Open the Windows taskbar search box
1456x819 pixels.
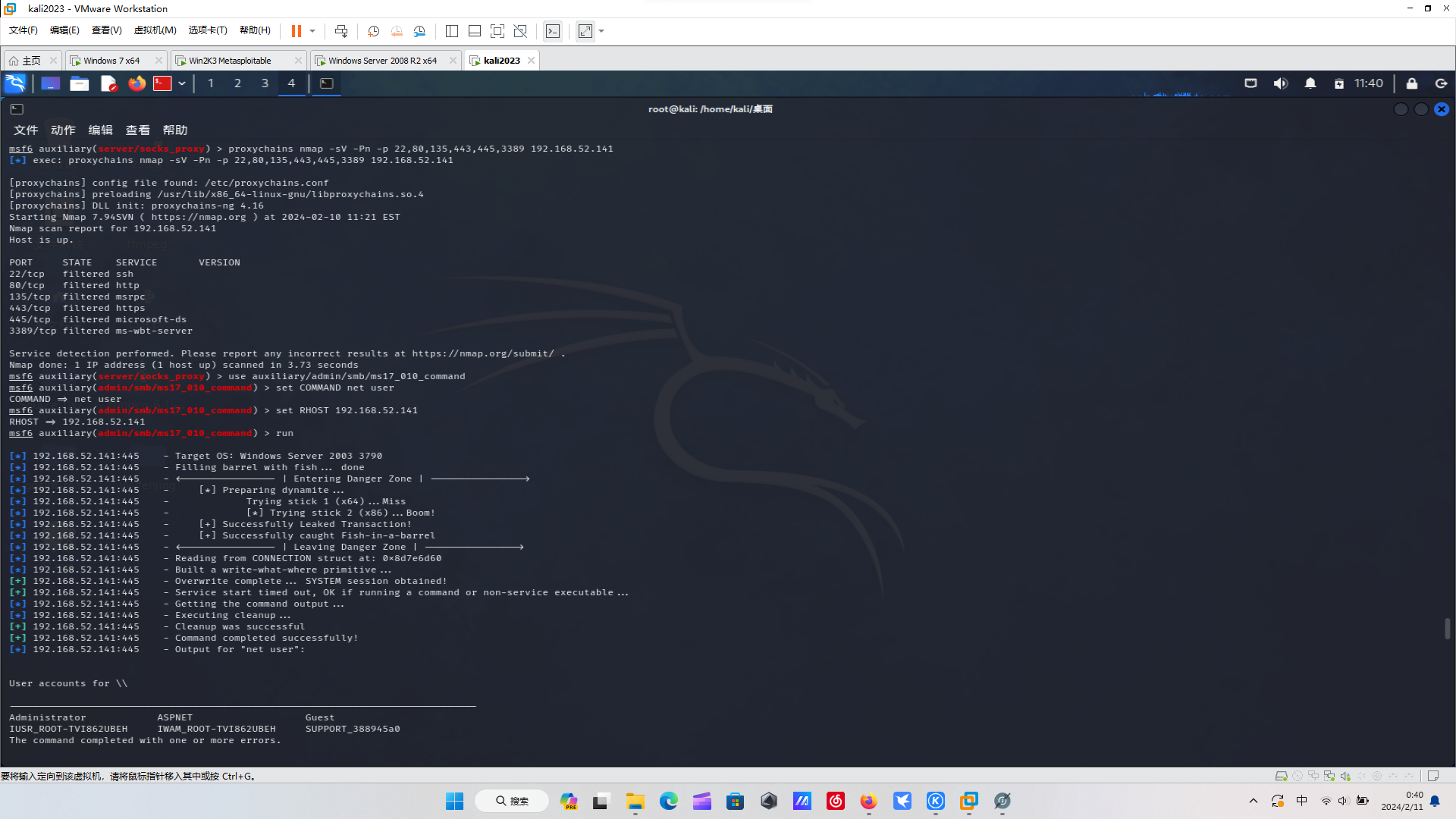(x=512, y=801)
